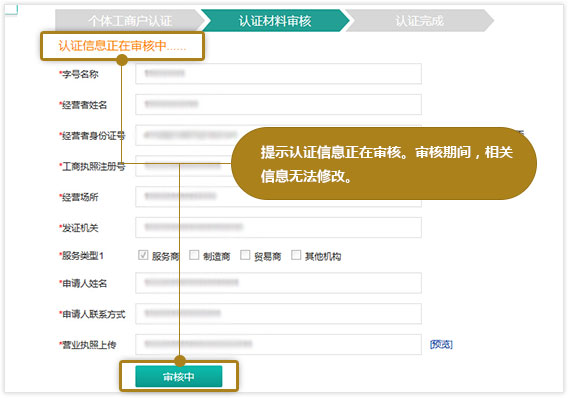Click the 认证信息正在审核中 status text
This screenshot has width=569, height=398.
122,46
